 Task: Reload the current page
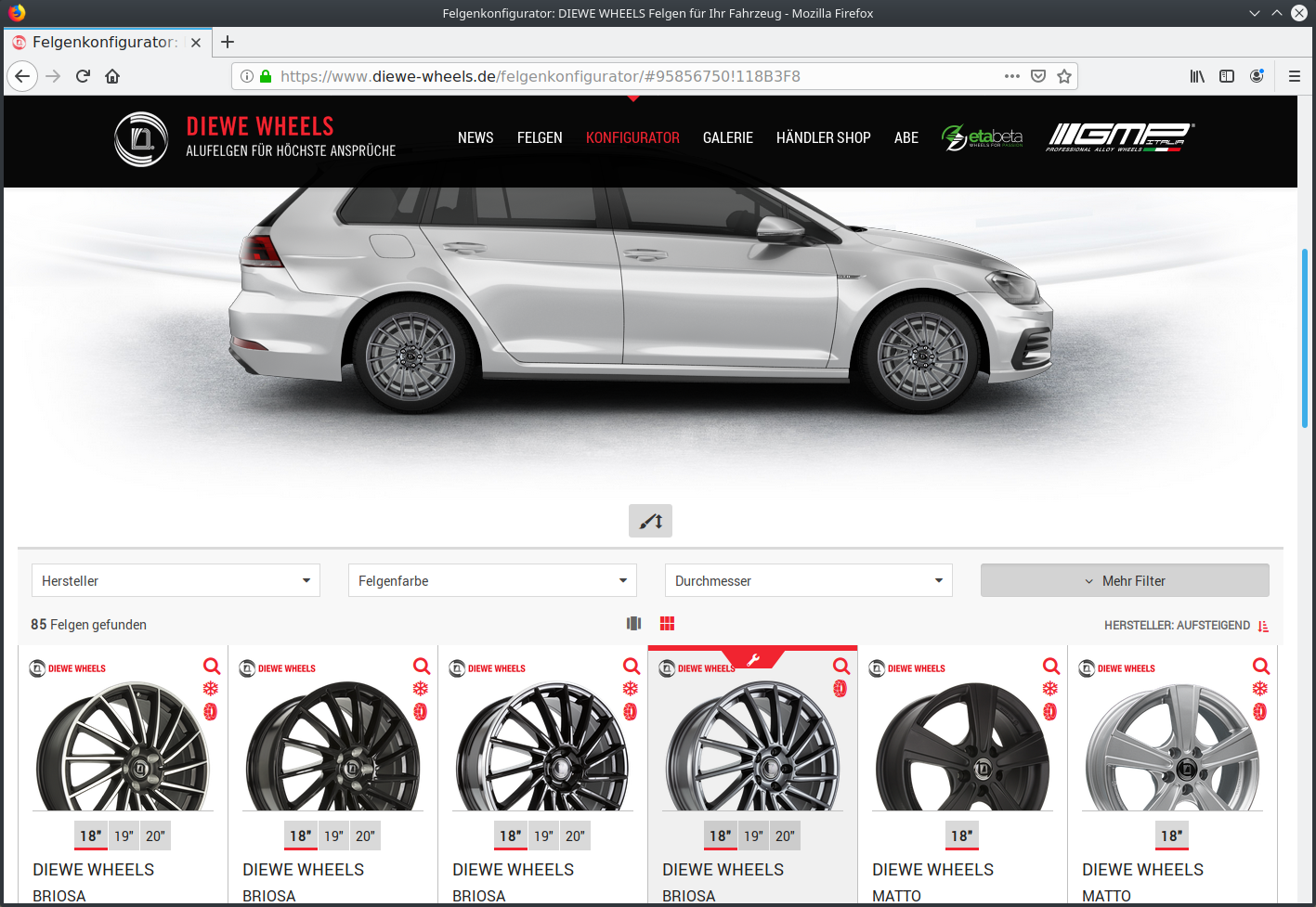click(83, 76)
